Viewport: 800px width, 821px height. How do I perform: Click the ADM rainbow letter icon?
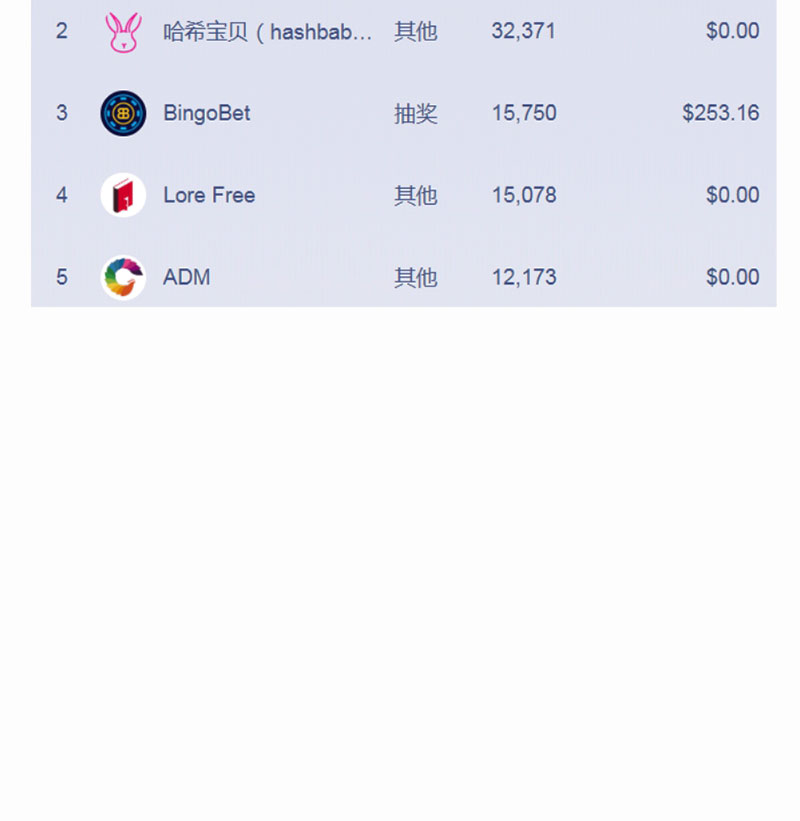pos(123,277)
